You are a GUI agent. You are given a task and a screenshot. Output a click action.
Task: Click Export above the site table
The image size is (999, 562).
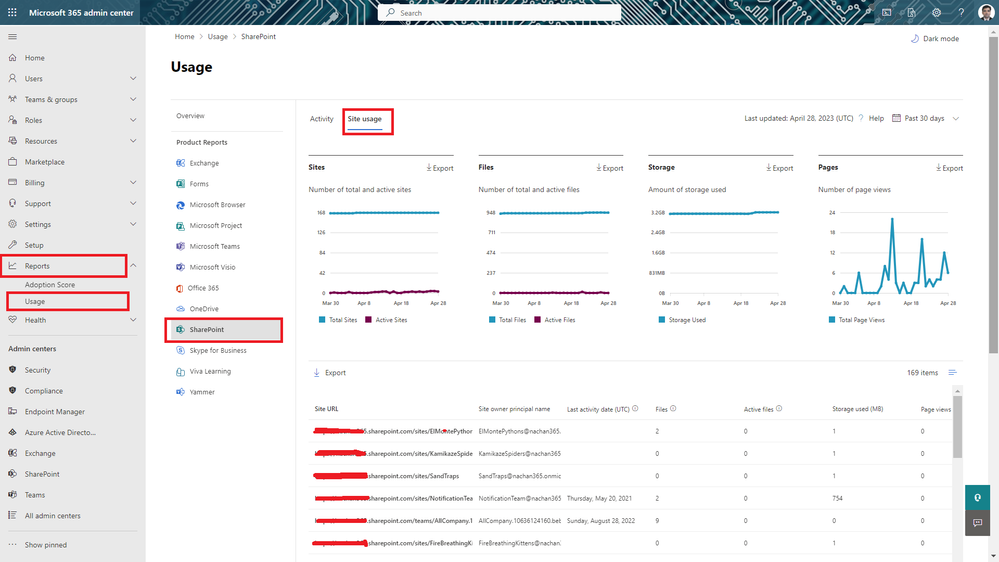(329, 373)
